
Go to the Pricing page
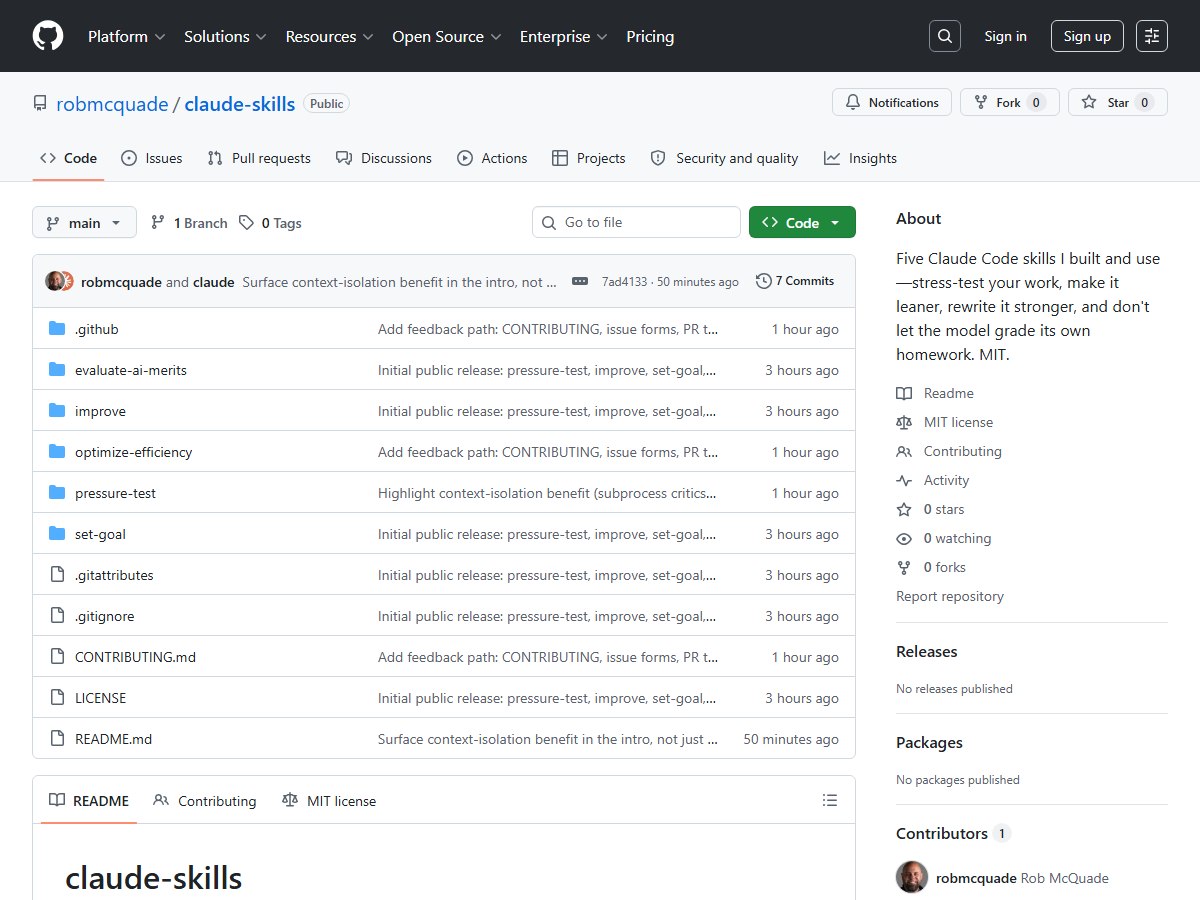[x=650, y=36]
